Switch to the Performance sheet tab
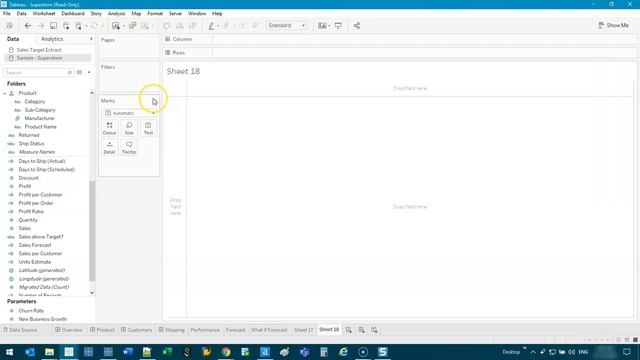This screenshot has height=360, width=640. [205, 330]
